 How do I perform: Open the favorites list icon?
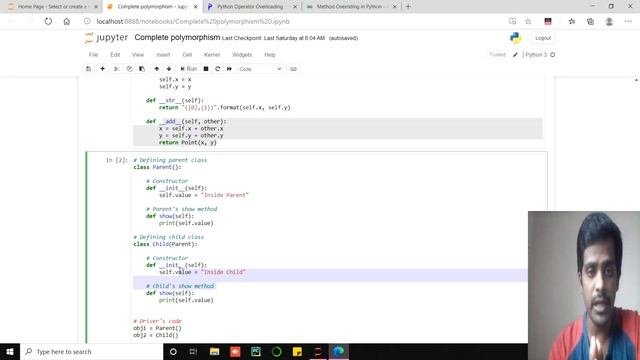571,21
